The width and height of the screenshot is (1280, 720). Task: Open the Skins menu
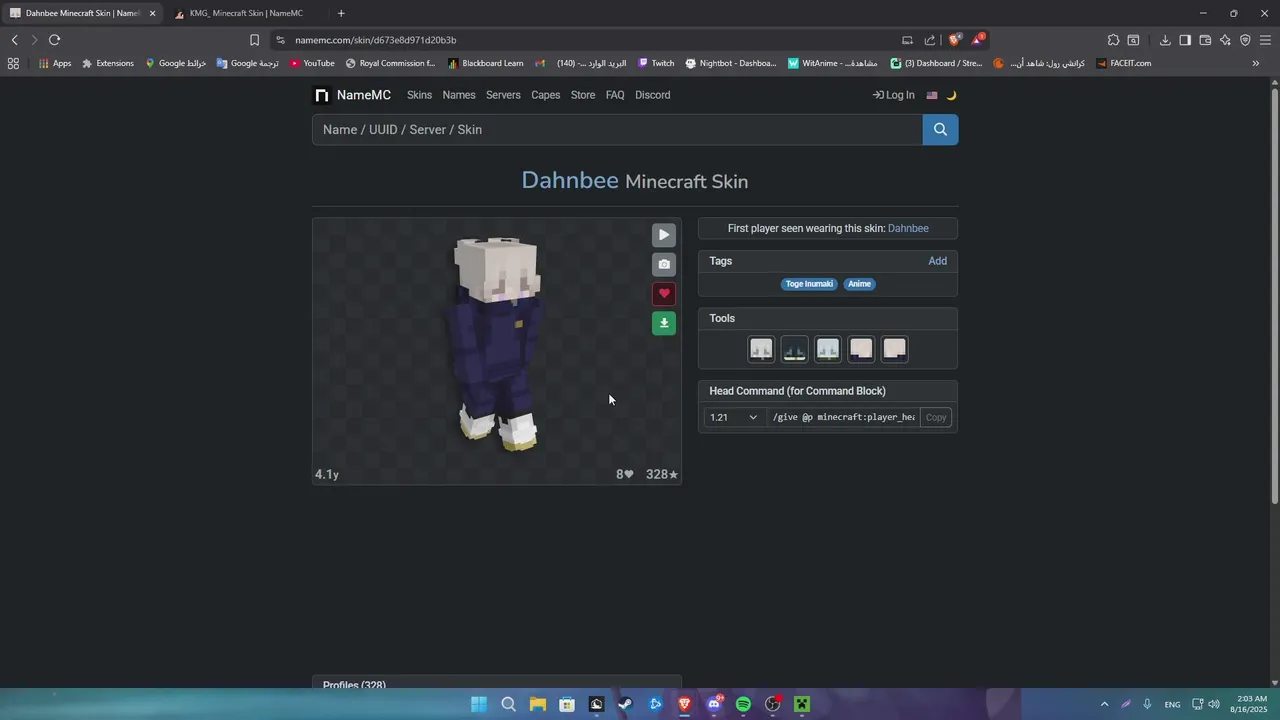(x=419, y=95)
